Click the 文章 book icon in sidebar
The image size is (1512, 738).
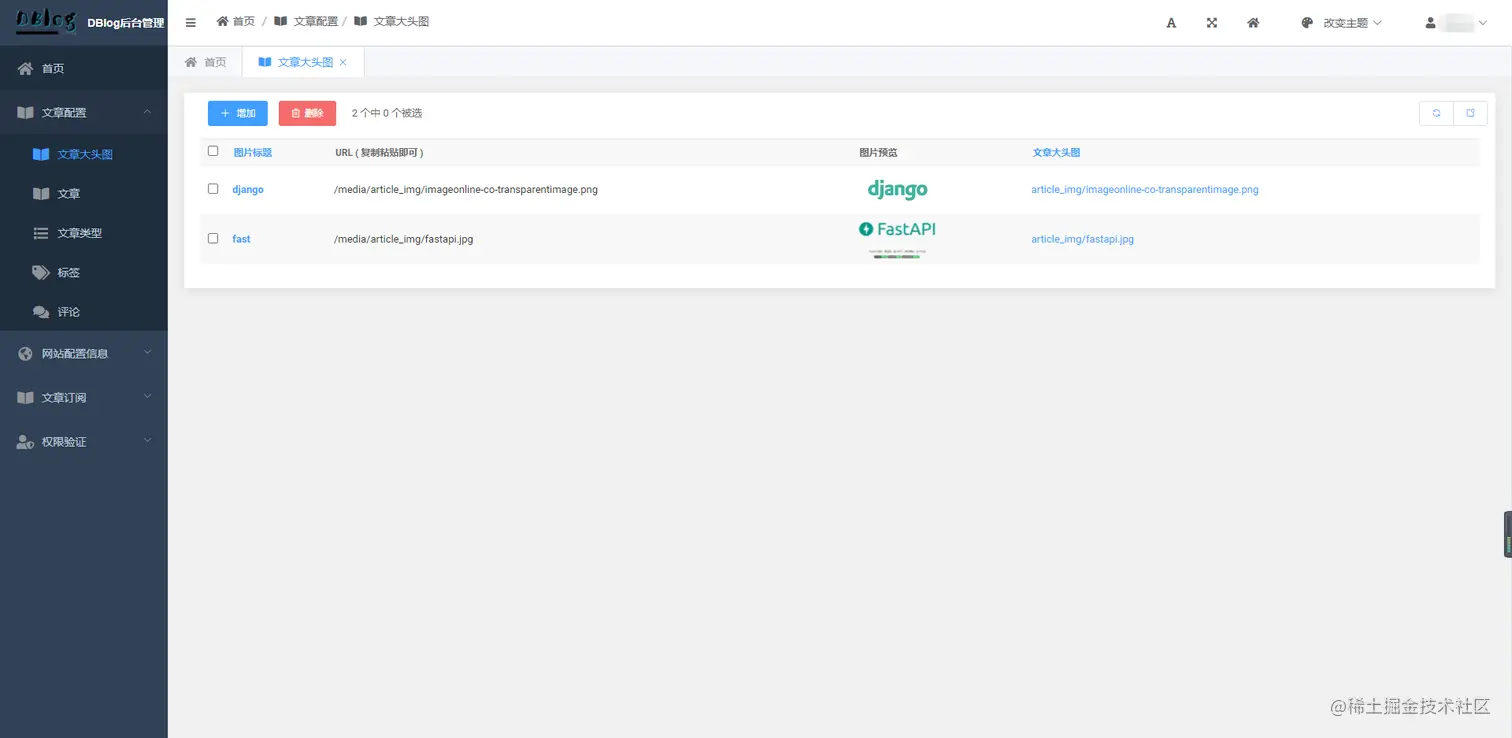point(41,194)
